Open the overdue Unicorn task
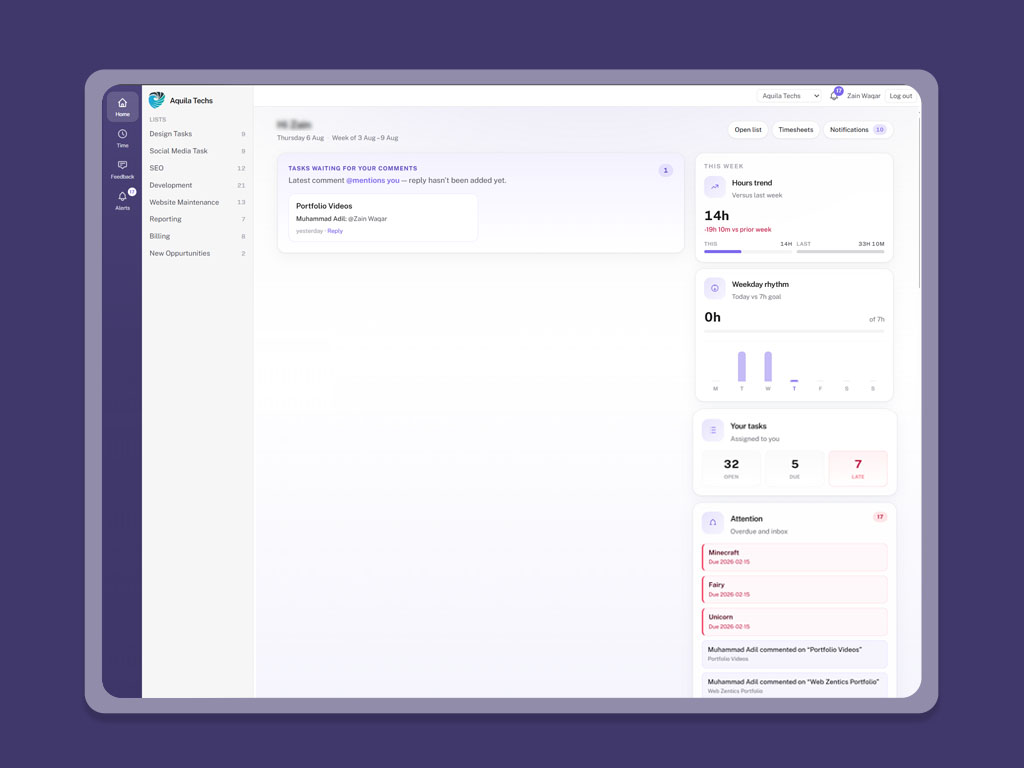Screen dimensions: 1024x768 pos(794,622)
